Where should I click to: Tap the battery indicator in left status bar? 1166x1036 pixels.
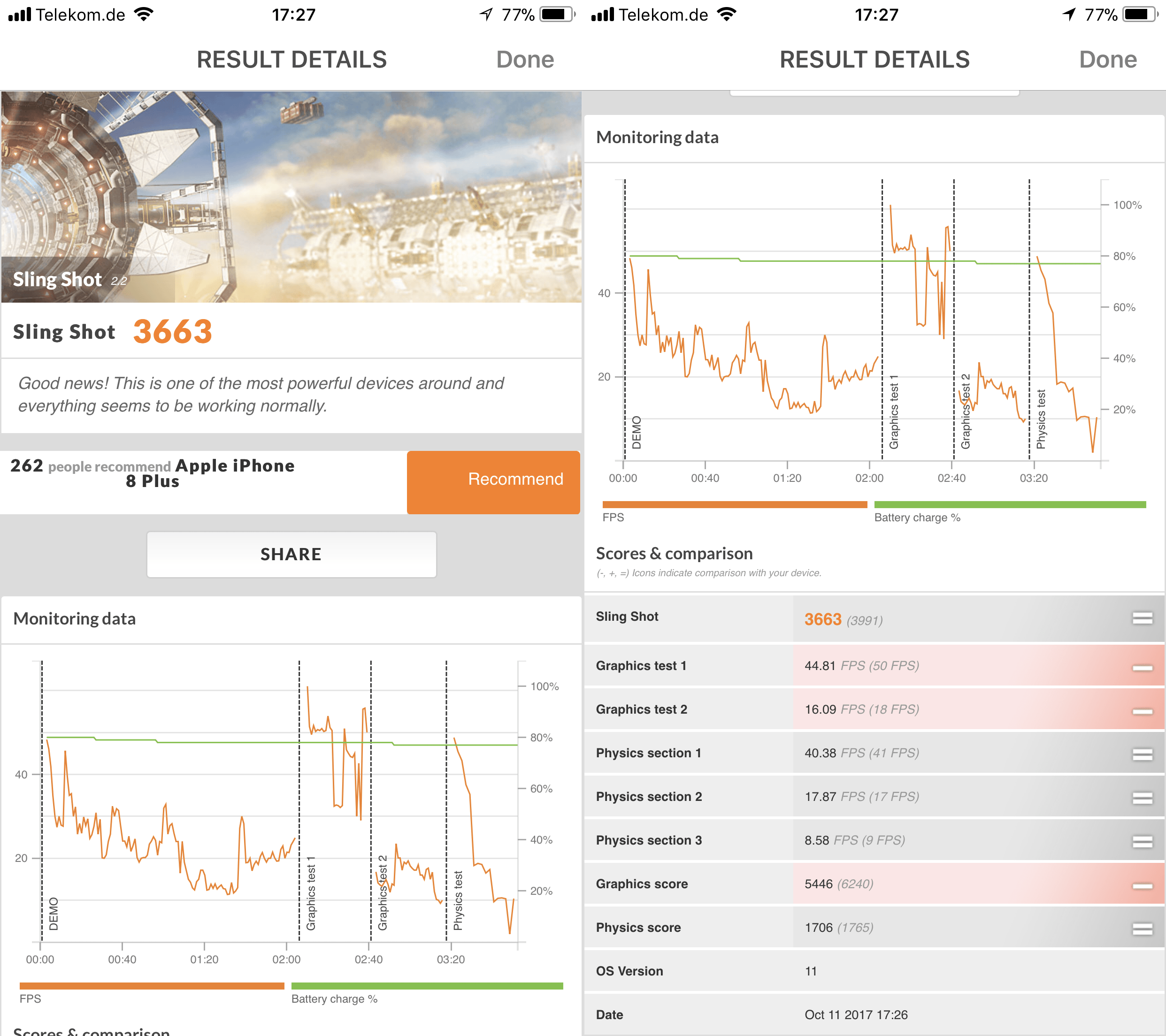557,14
